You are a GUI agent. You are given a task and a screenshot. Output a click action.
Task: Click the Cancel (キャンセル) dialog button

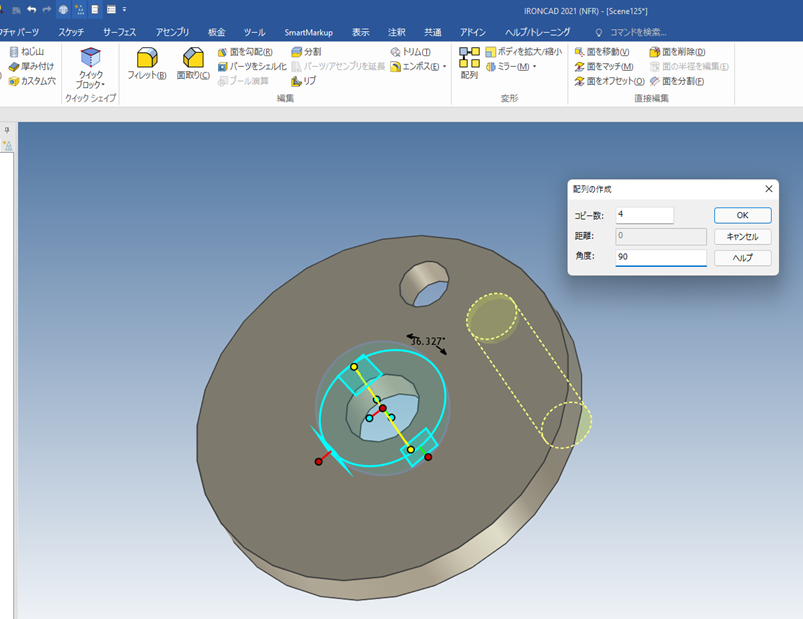pyautogui.click(x=742, y=237)
